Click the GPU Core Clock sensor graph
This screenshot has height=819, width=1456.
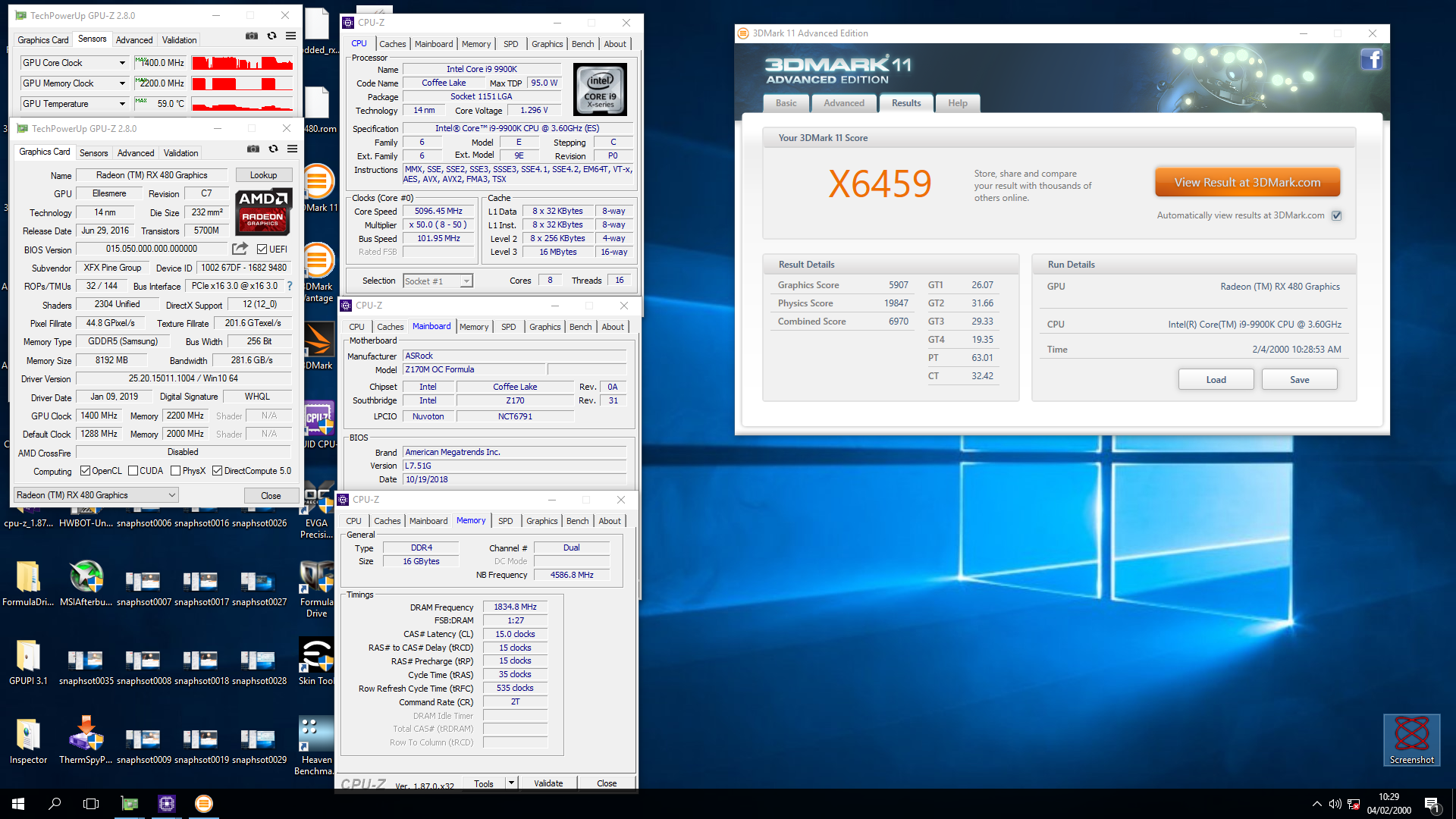[x=243, y=63]
